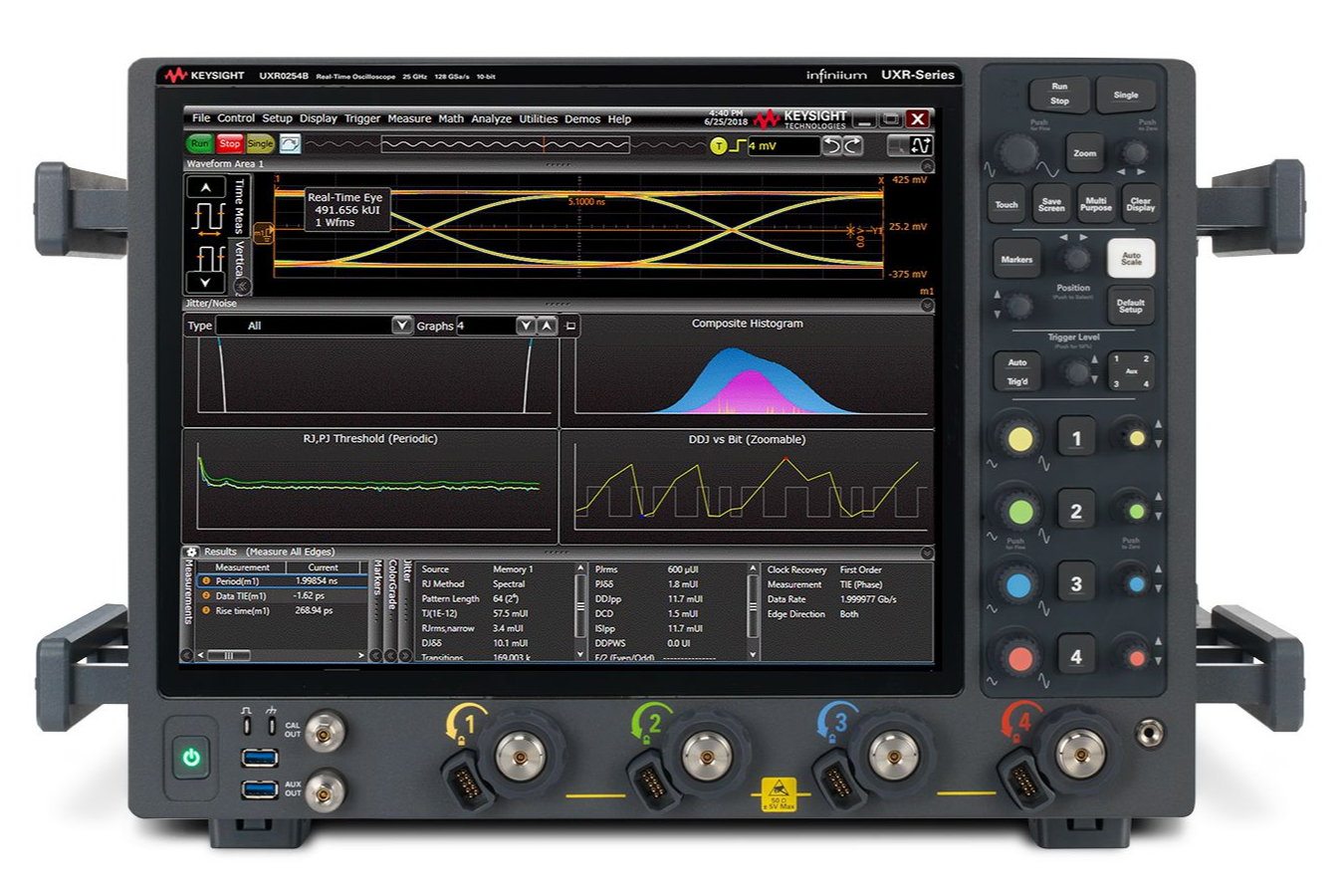Increase the Graphs count with the up stepper
The image size is (1344, 896).
[x=547, y=326]
